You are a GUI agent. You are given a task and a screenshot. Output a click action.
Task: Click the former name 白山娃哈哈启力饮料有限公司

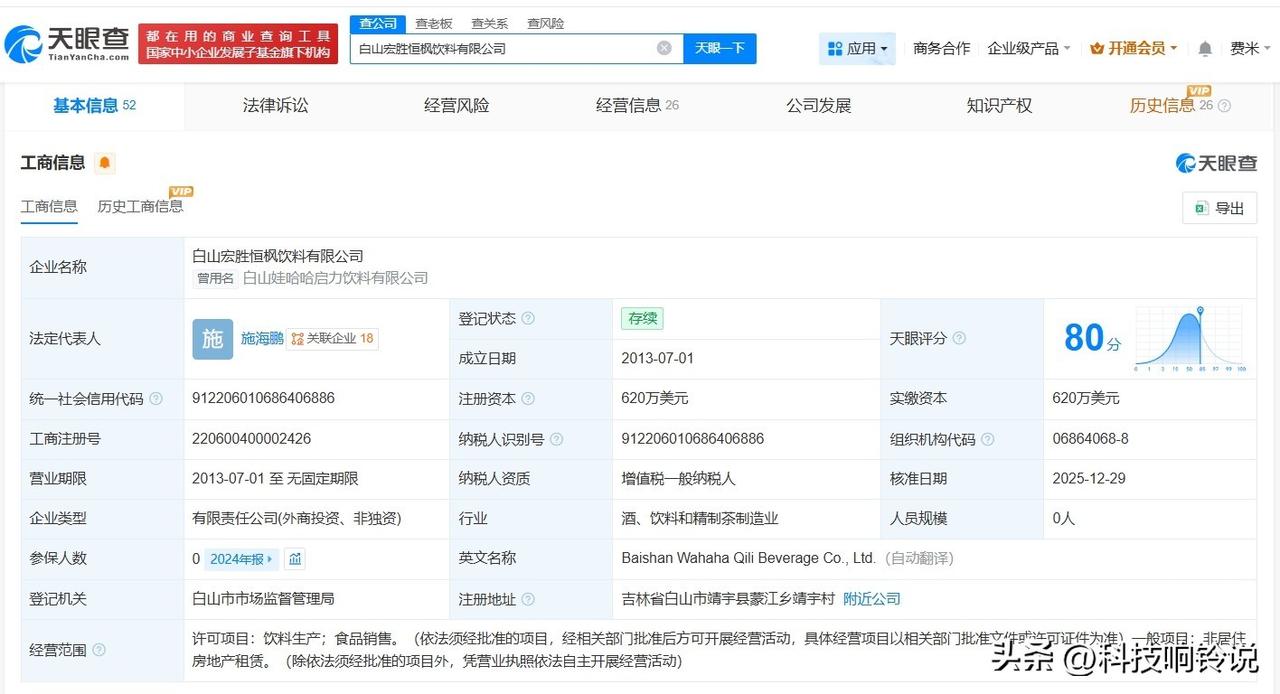335,278
